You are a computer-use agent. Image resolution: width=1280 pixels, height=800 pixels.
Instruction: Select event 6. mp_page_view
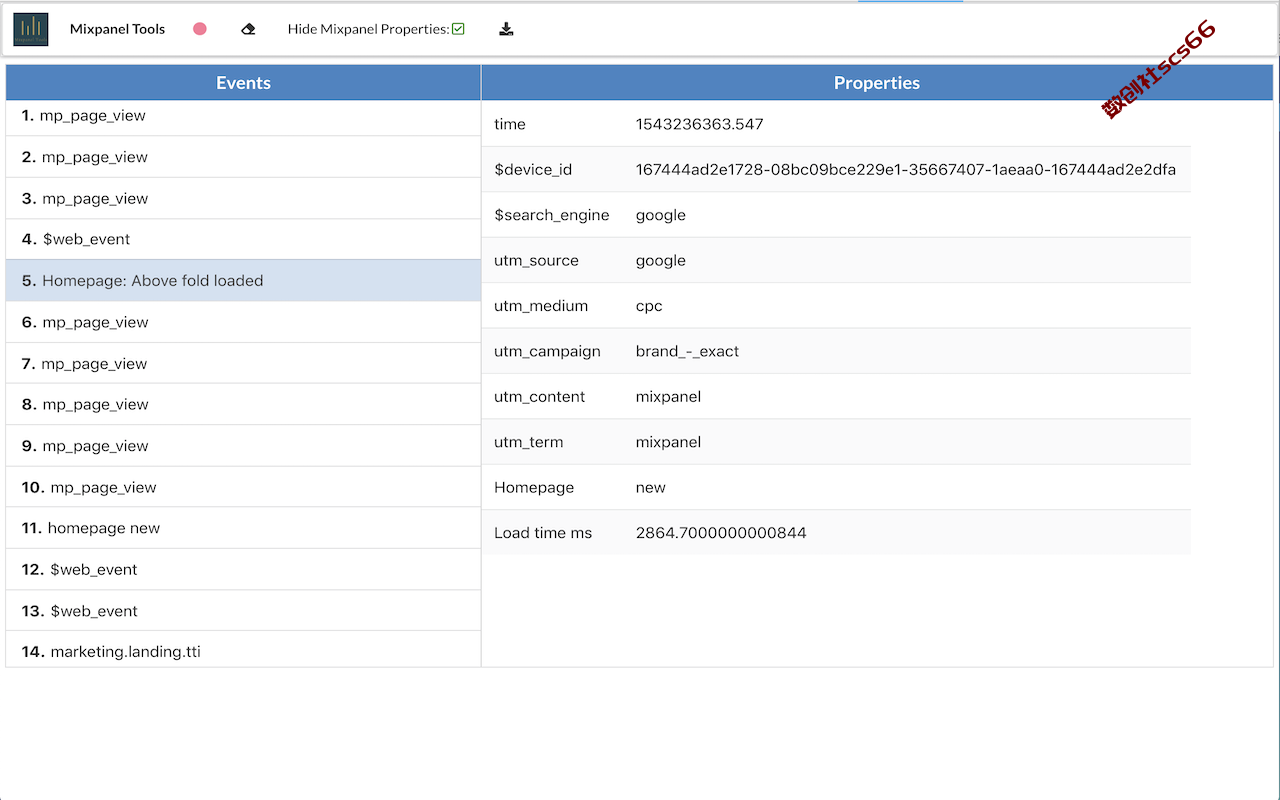coord(243,322)
